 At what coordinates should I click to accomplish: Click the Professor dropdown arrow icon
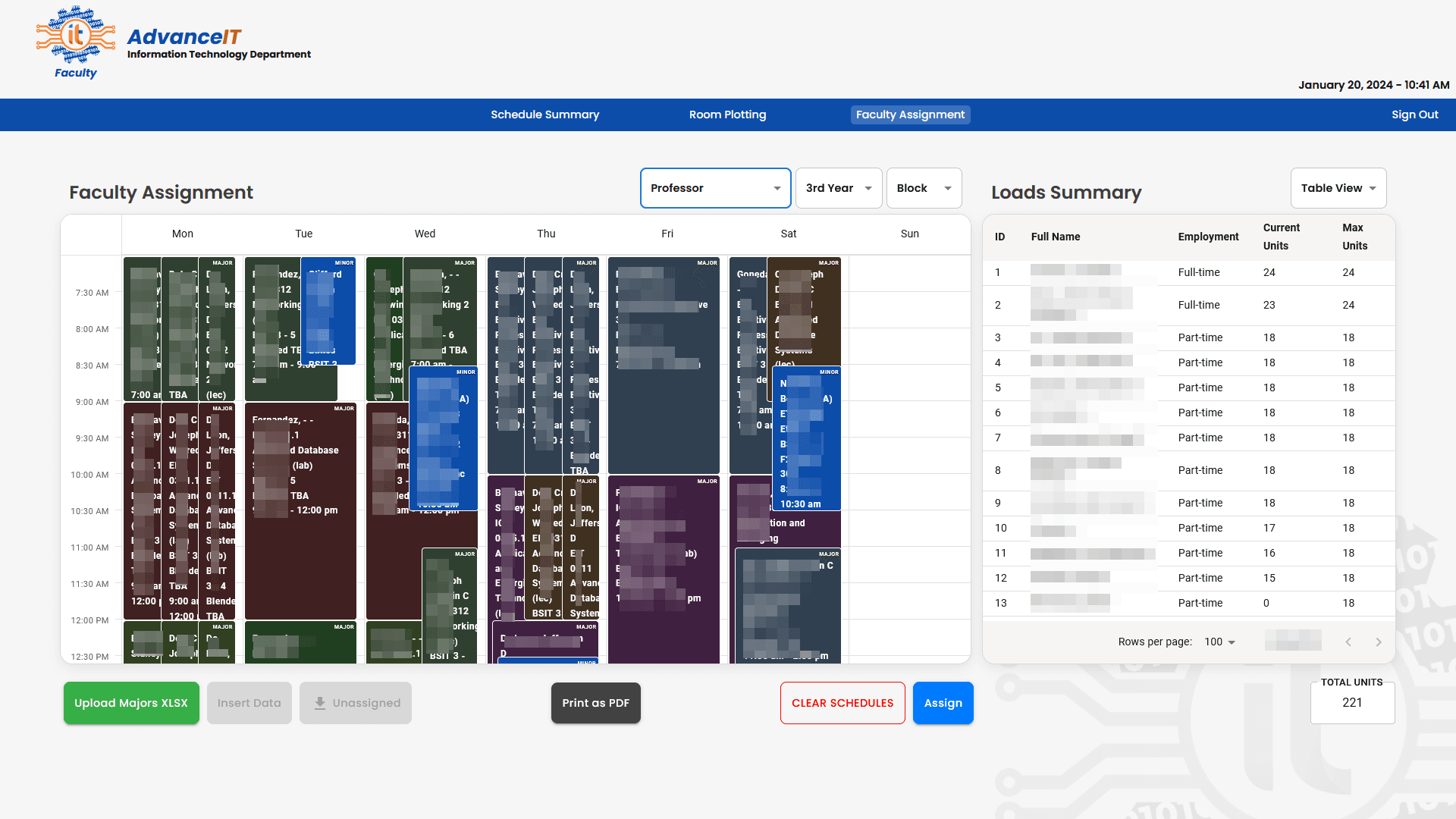777,188
